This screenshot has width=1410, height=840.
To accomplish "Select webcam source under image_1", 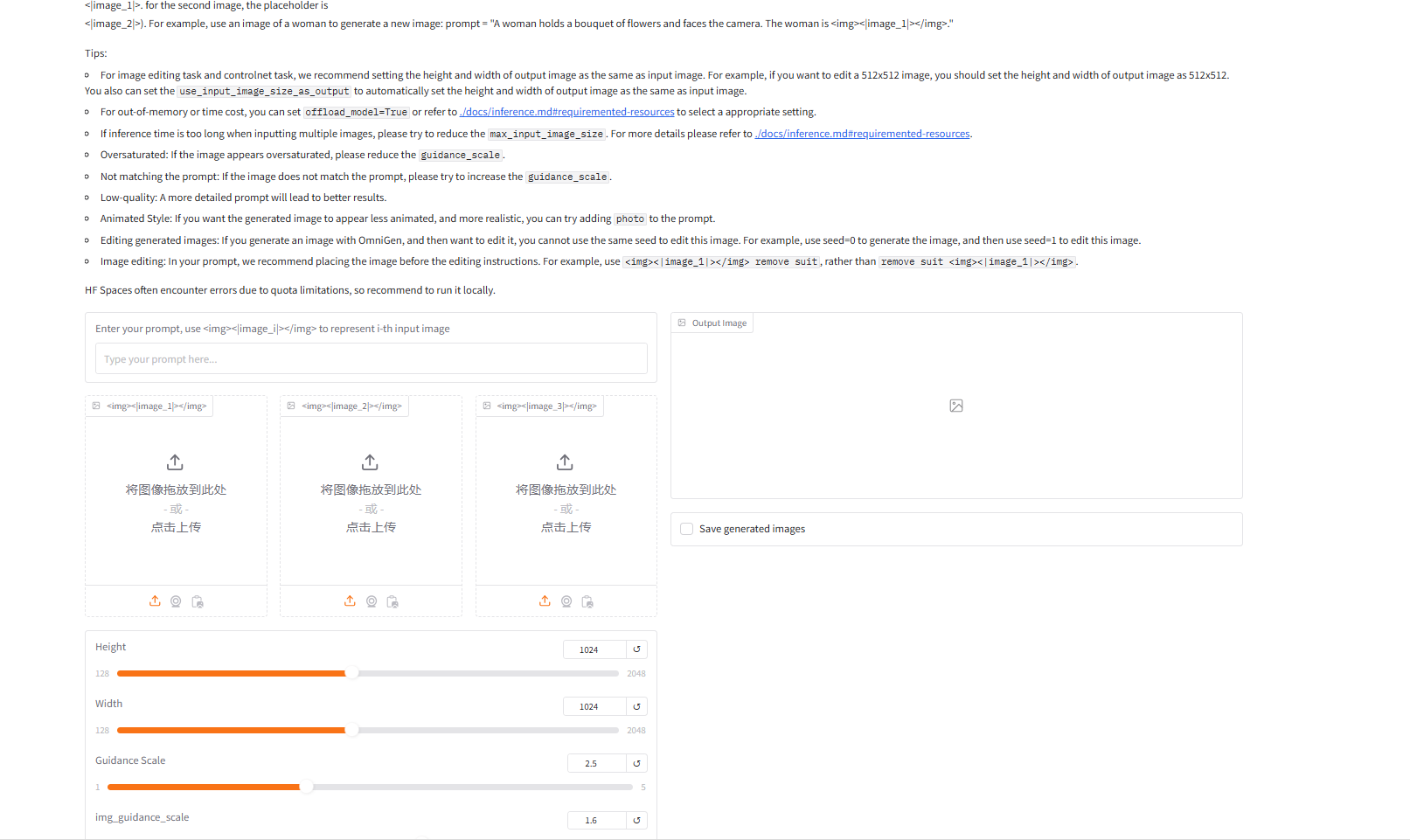I will click(176, 601).
